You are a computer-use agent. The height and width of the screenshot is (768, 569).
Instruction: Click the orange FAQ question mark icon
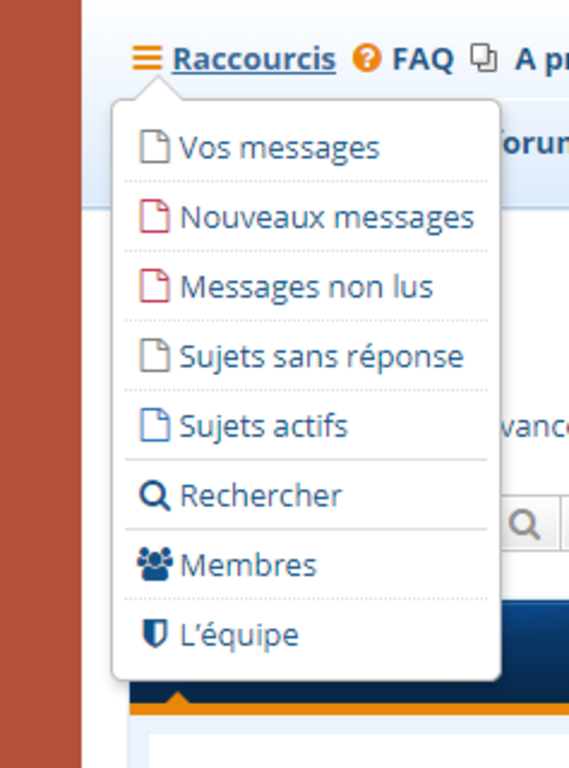(x=366, y=58)
